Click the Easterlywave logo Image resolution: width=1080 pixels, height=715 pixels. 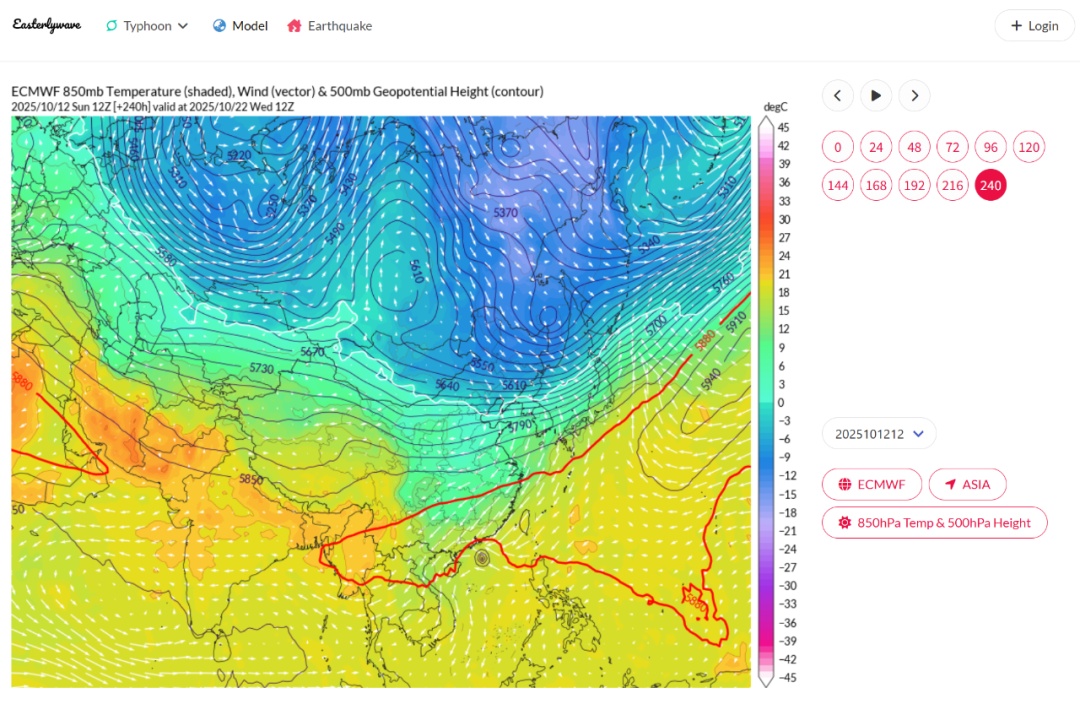(47, 25)
